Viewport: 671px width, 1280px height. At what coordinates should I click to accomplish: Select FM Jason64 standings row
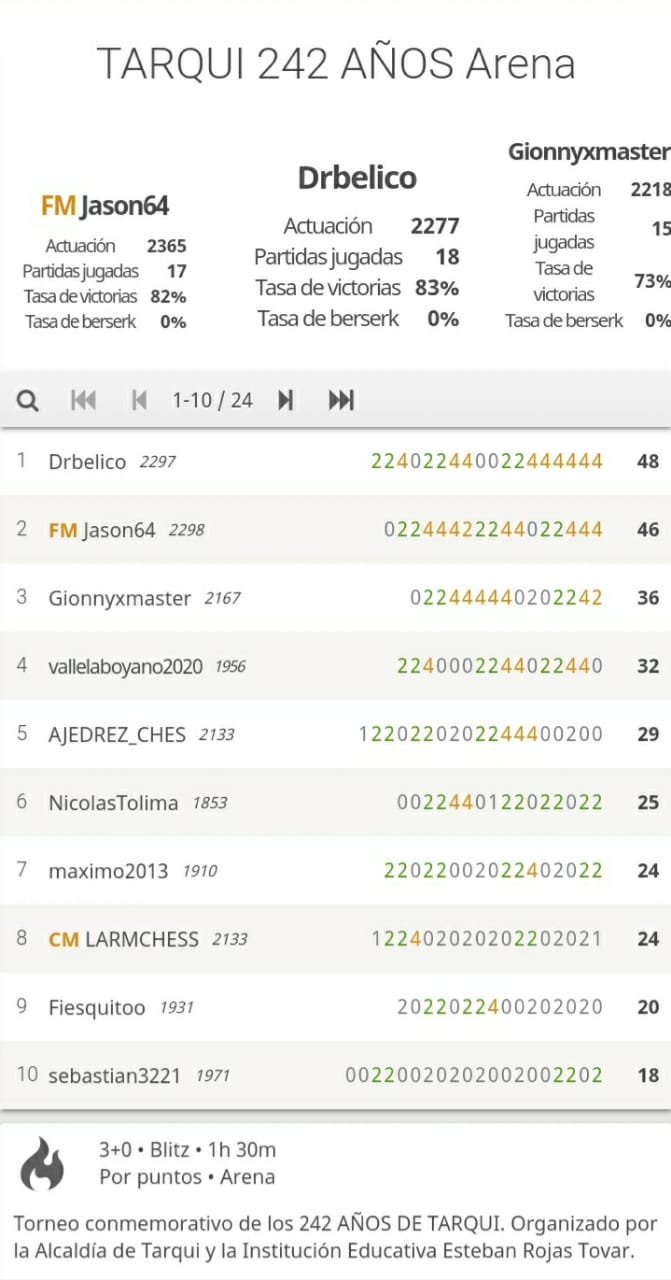pyautogui.click(x=335, y=529)
